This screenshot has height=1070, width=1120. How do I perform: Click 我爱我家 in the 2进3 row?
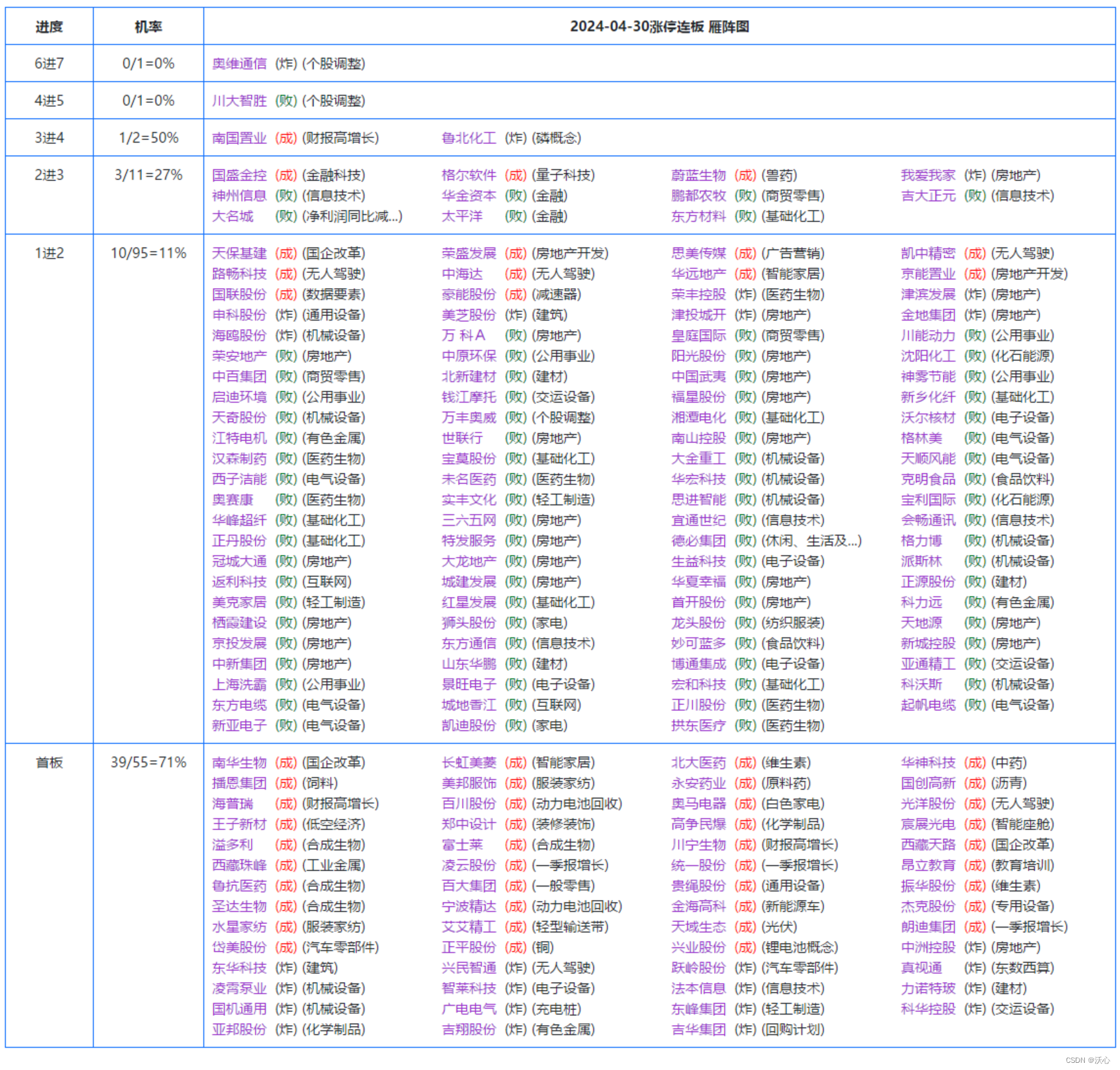pyautogui.click(x=928, y=175)
